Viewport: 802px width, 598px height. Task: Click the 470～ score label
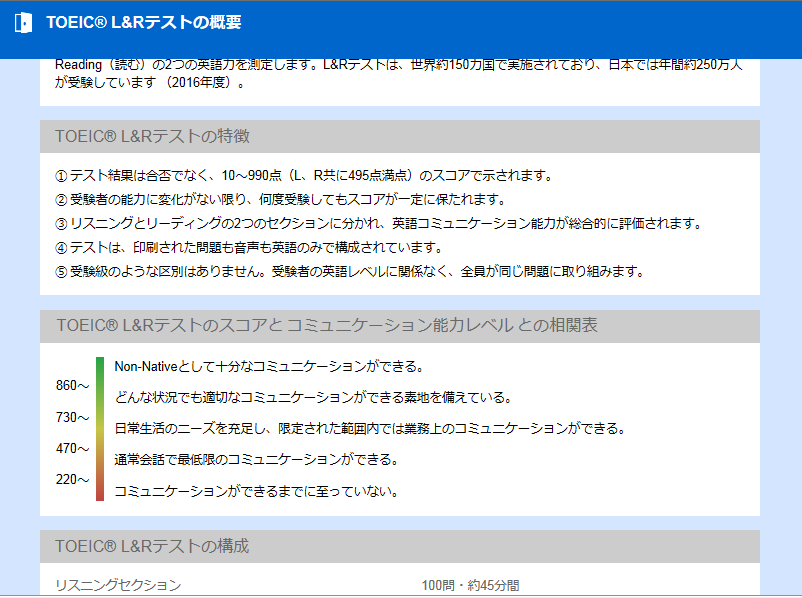point(73,448)
